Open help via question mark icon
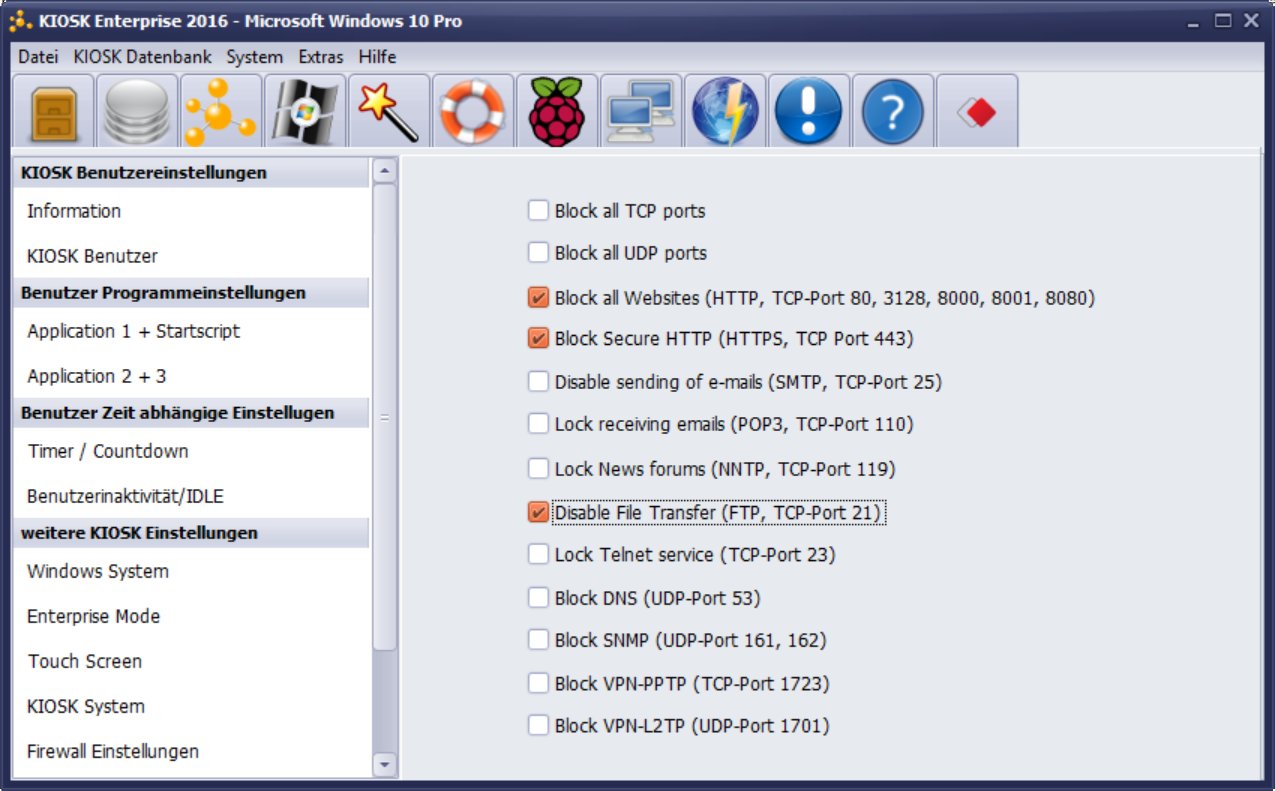This screenshot has width=1275, height=791. coord(893,111)
